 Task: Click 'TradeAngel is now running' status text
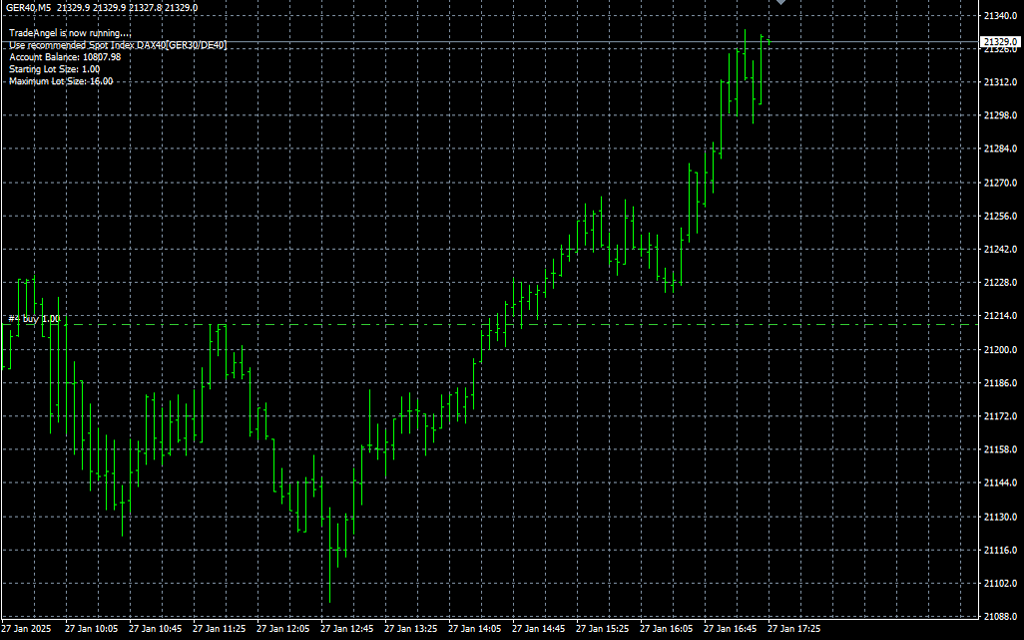pyautogui.click(x=62, y=33)
